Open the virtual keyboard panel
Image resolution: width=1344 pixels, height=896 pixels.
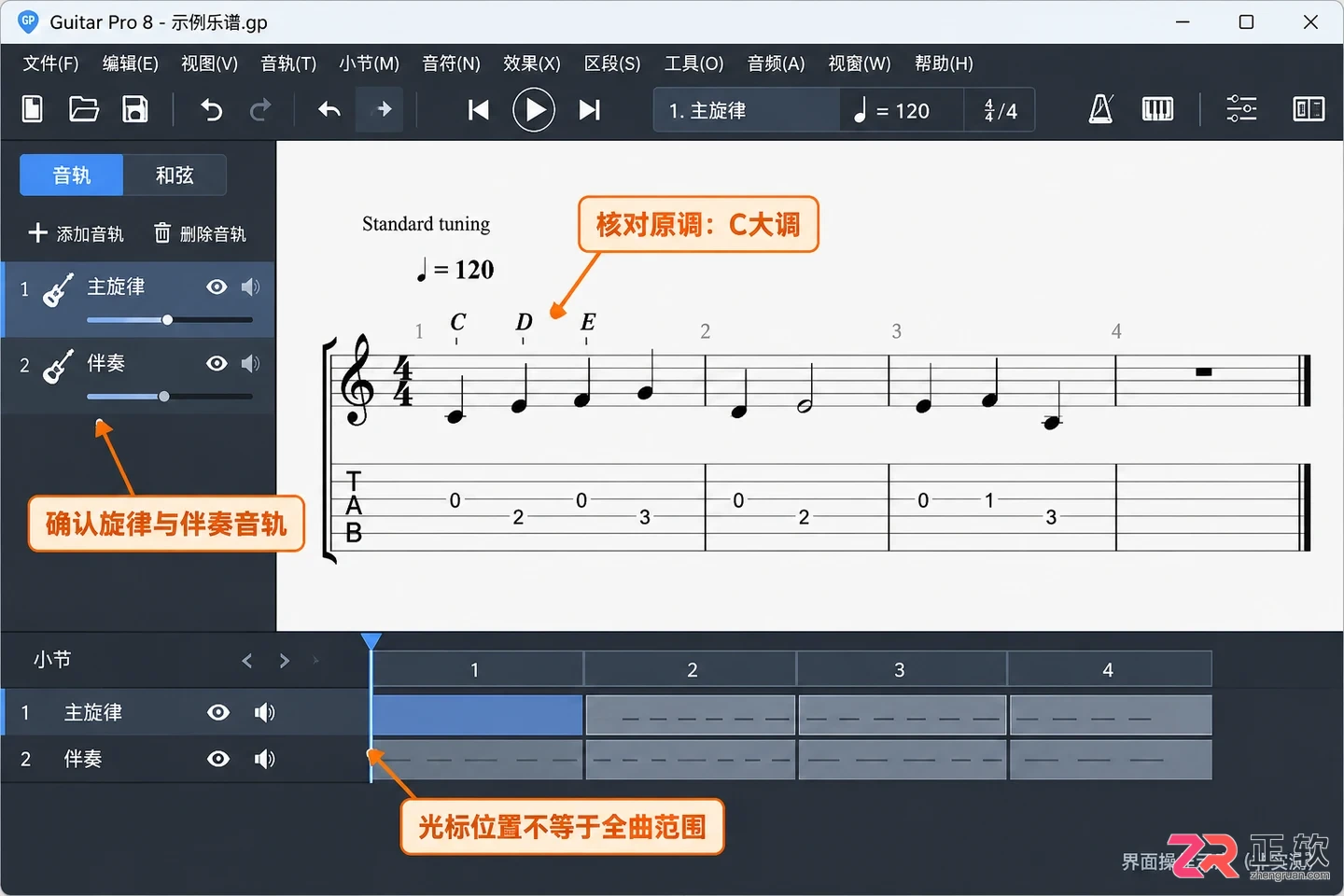(x=1157, y=109)
